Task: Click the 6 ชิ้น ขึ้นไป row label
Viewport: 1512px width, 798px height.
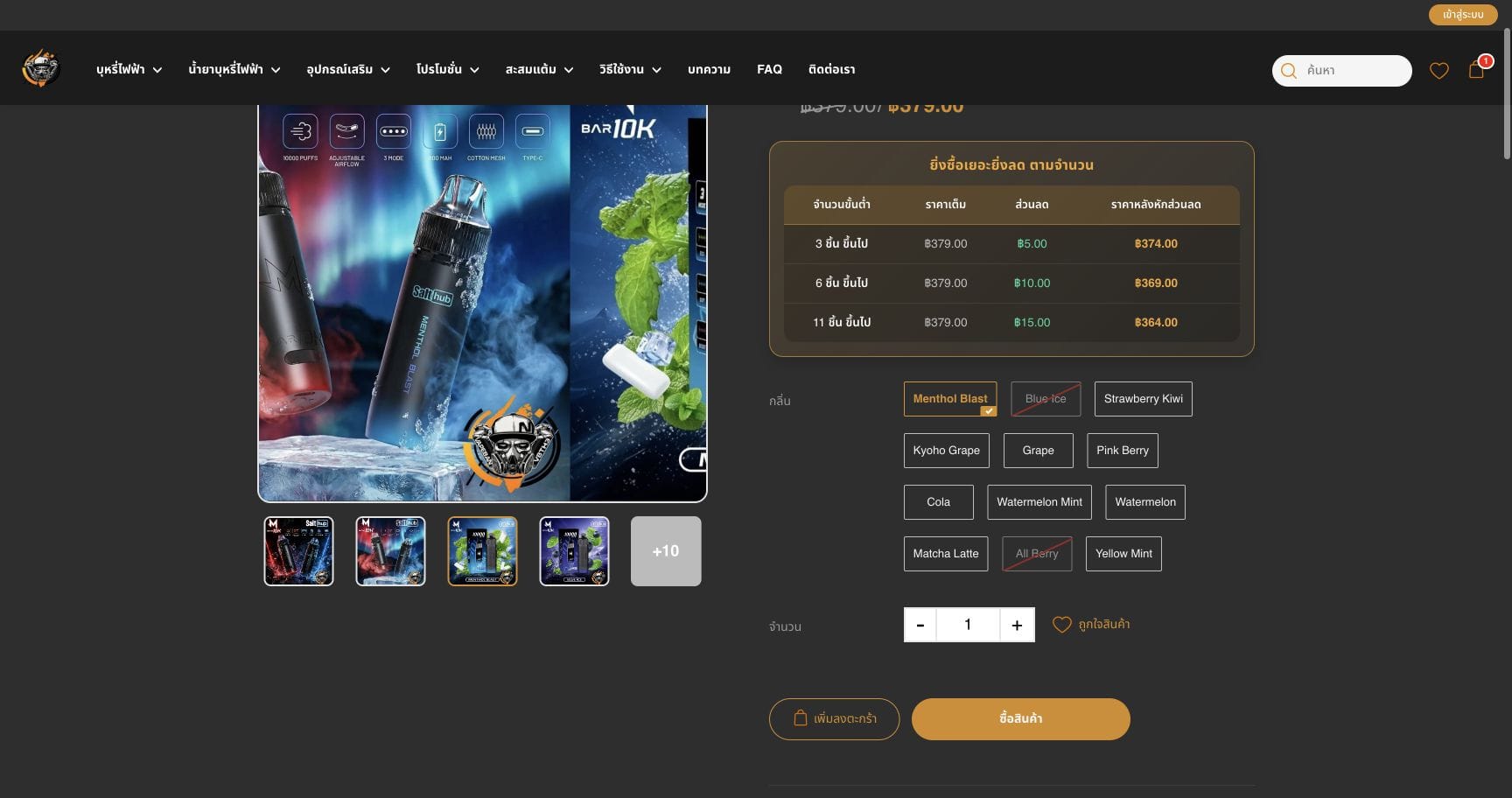Action: pyautogui.click(x=842, y=283)
